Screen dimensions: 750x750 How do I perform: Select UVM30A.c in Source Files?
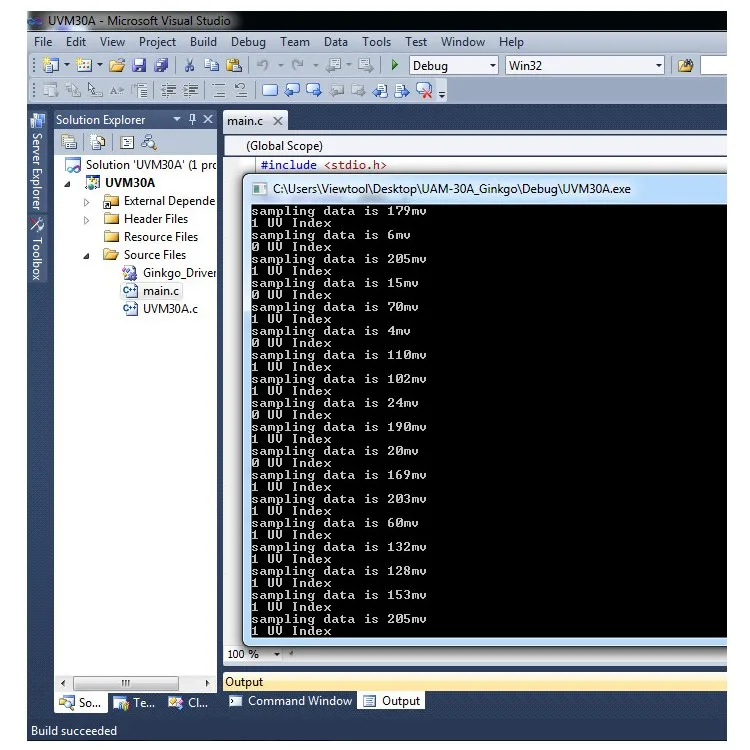click(x=161, y=309)
